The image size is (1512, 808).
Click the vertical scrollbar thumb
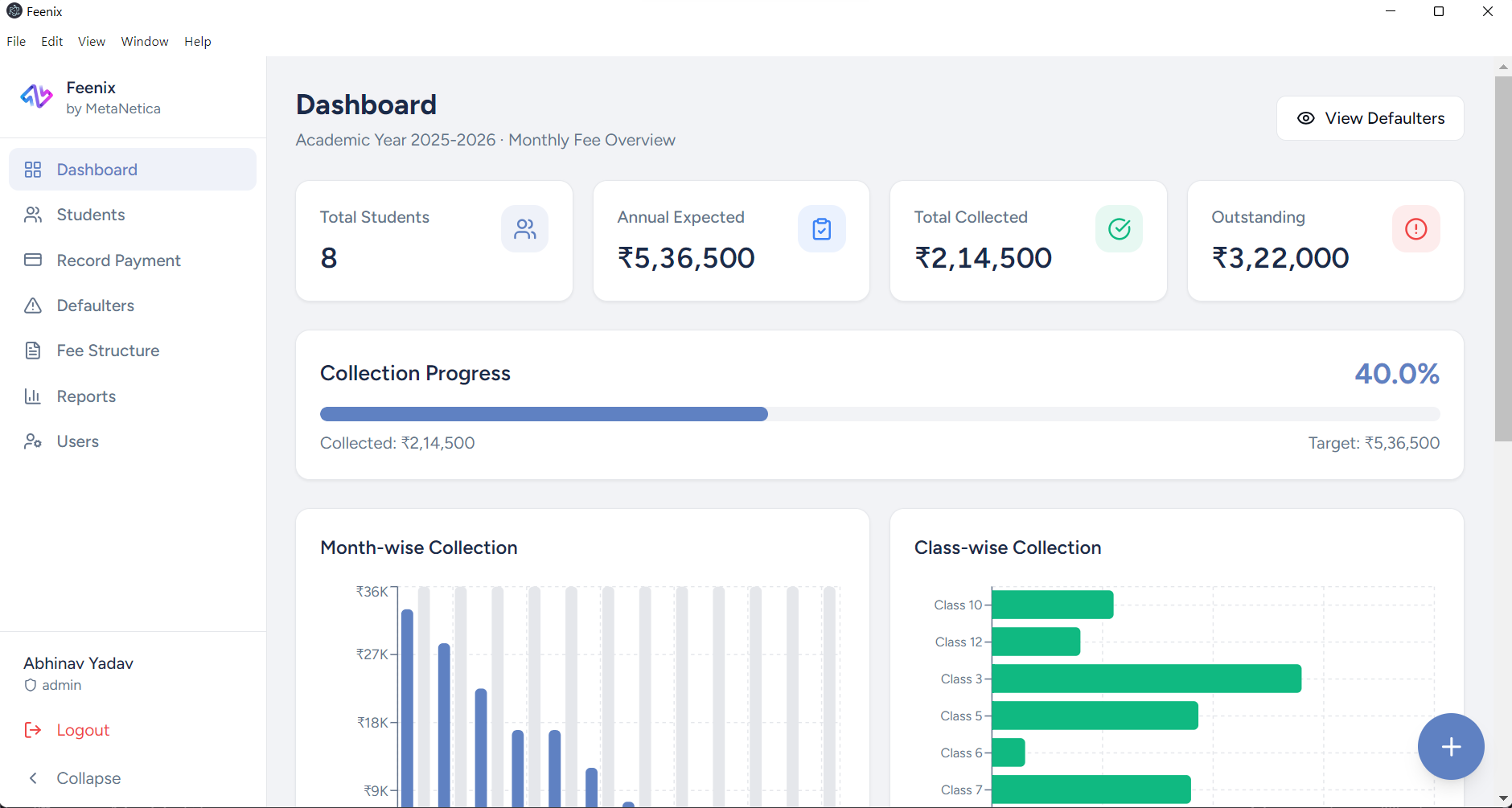click(1503, 258)
